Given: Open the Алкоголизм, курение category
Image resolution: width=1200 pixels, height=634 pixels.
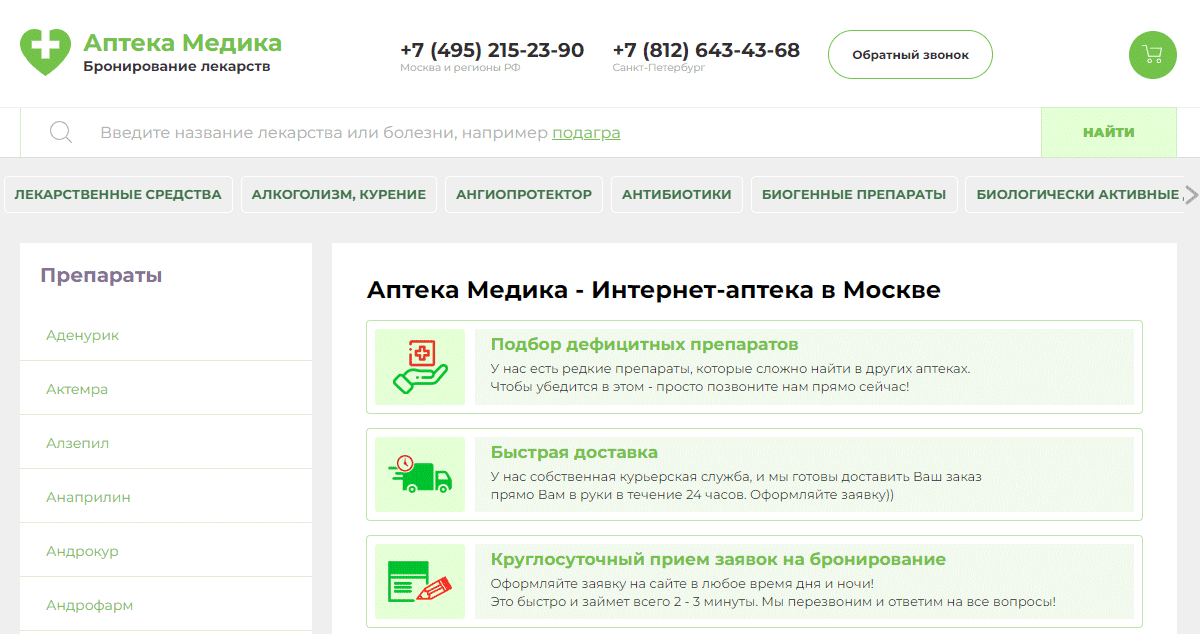Looking at the screenshot, I should pos(339,195).
